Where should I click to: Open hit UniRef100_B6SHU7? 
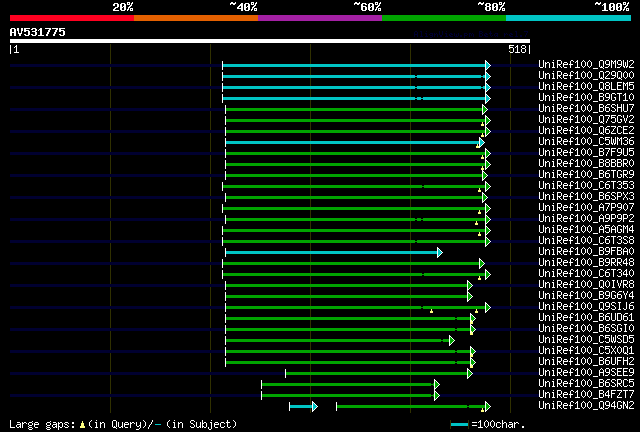click(x=586, y=109)
